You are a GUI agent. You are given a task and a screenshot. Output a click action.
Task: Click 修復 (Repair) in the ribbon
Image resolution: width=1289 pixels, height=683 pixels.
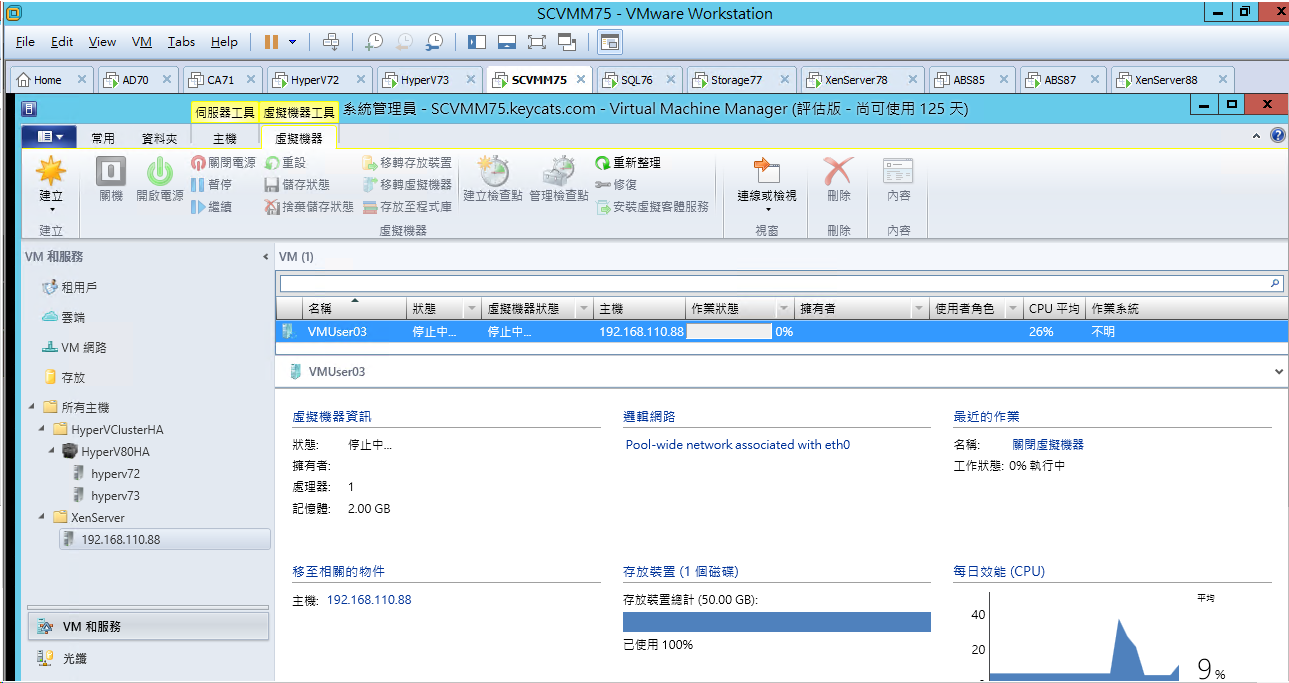pyautogui.click(x=616, y=184)
